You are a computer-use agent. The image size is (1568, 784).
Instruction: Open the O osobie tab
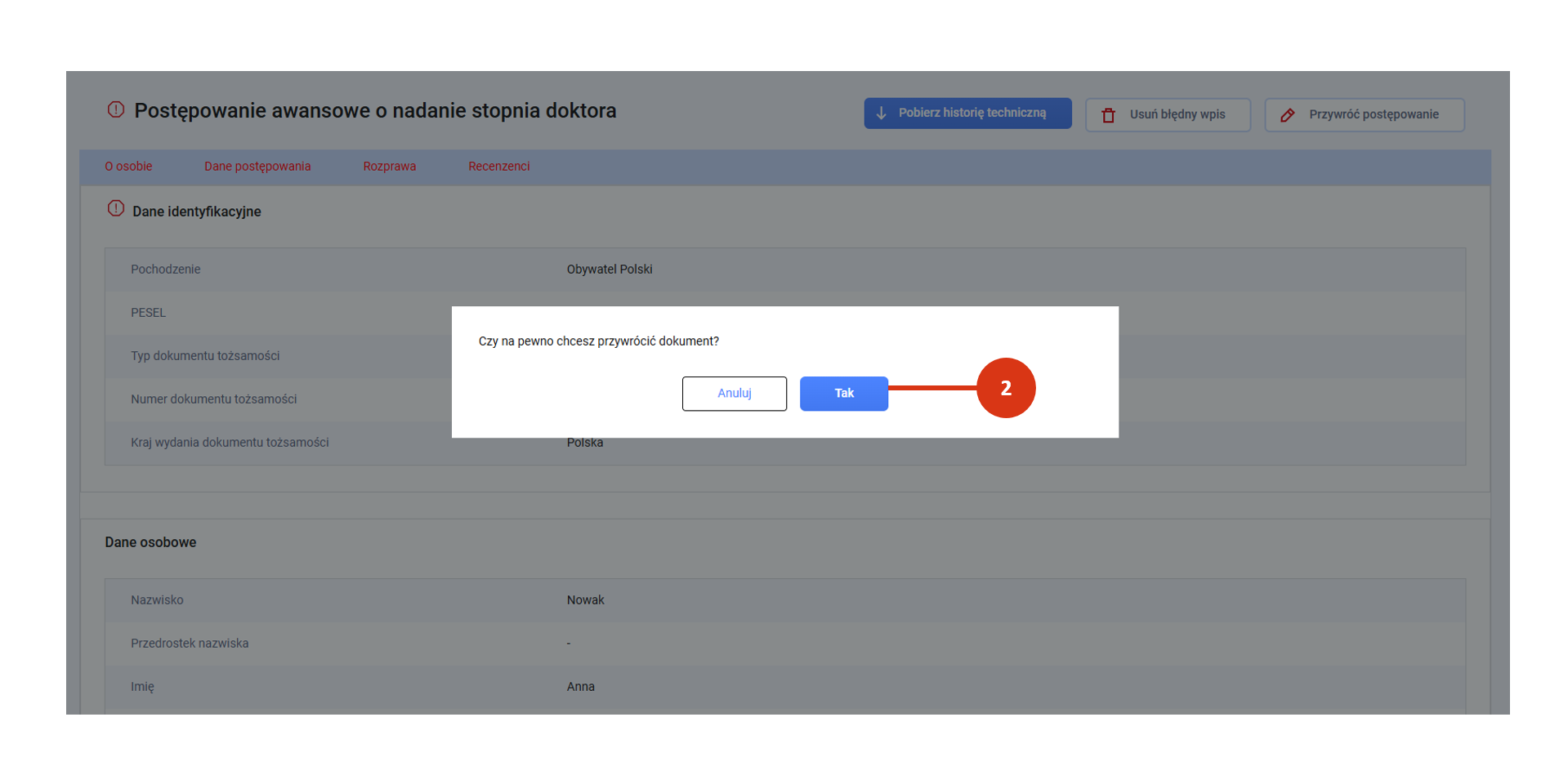click(x=128, y=167)
